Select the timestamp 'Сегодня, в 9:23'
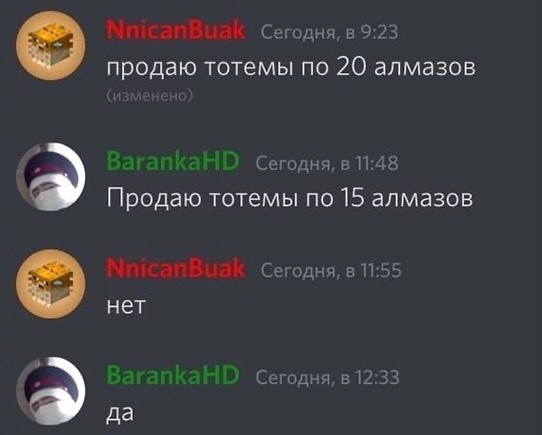Image resolution: width=542 pixels, height=435 pixels. click(x=329, y=33)
